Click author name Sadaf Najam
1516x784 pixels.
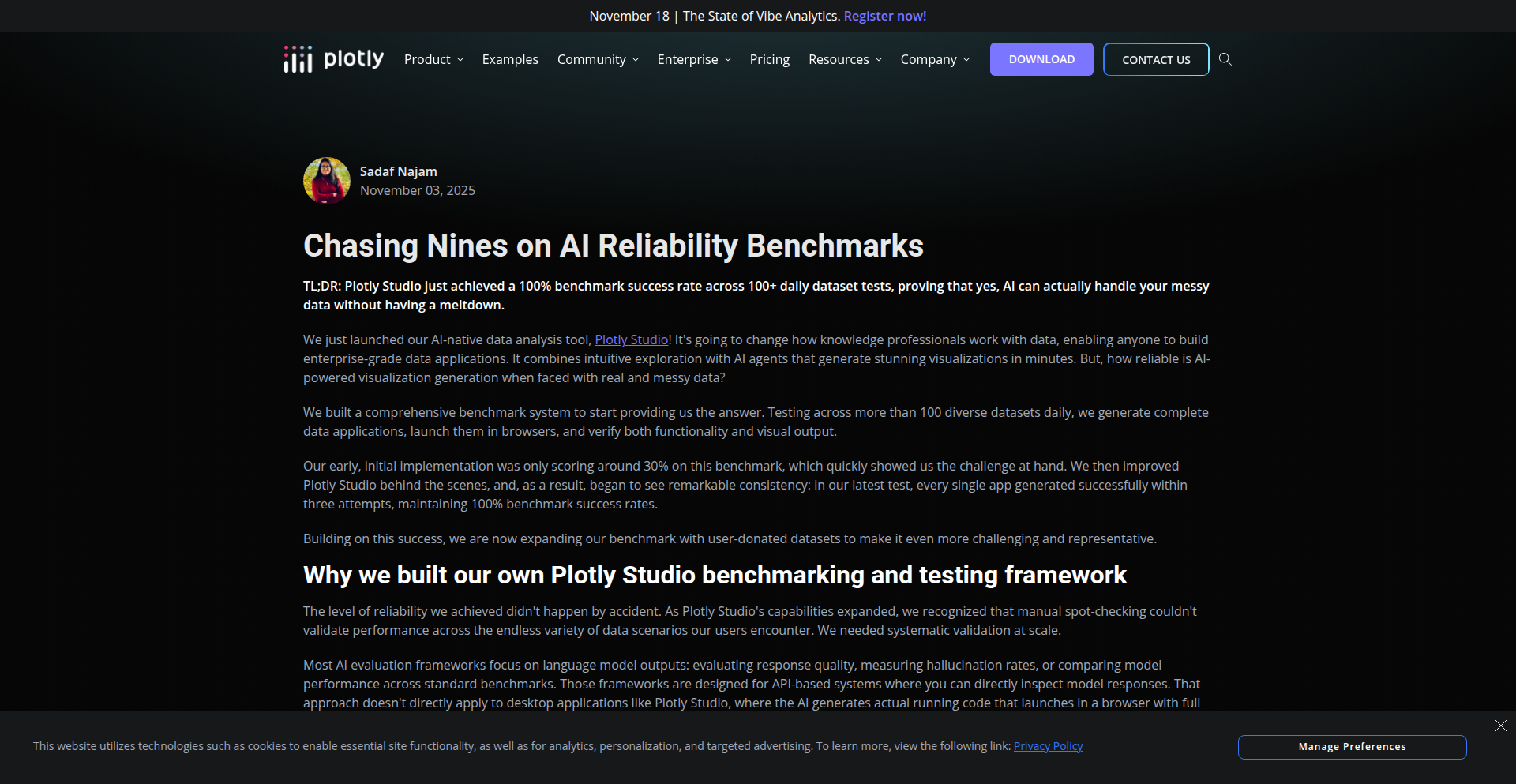click(398, 171)
